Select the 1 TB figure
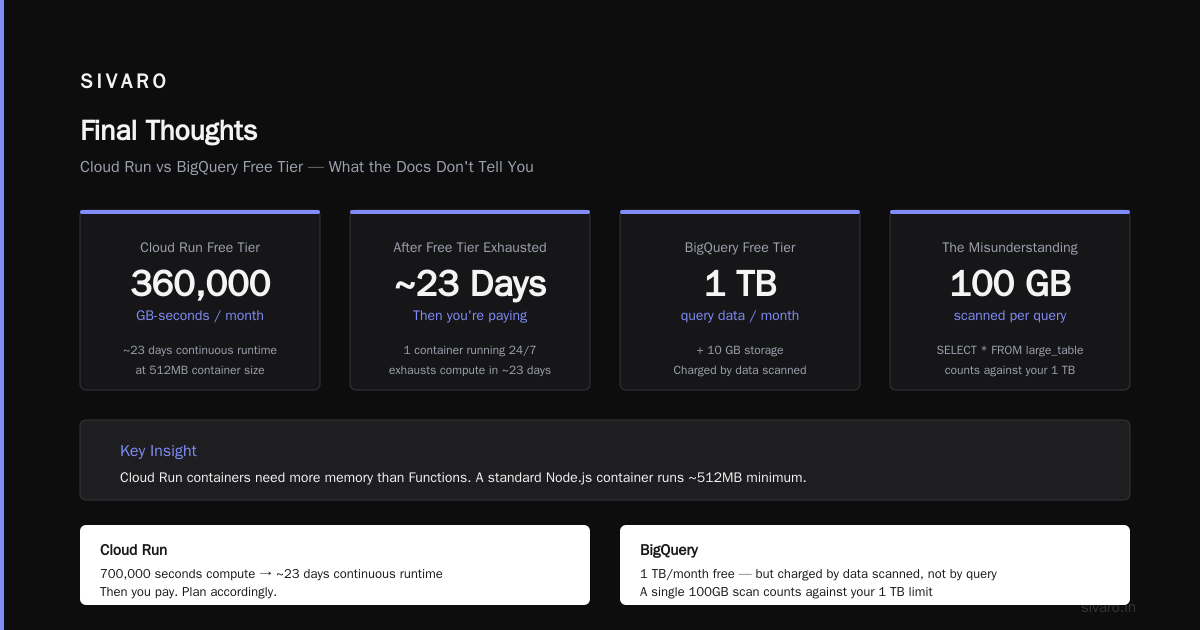This screenshot has width=1200, height=630. coord(740,283)
